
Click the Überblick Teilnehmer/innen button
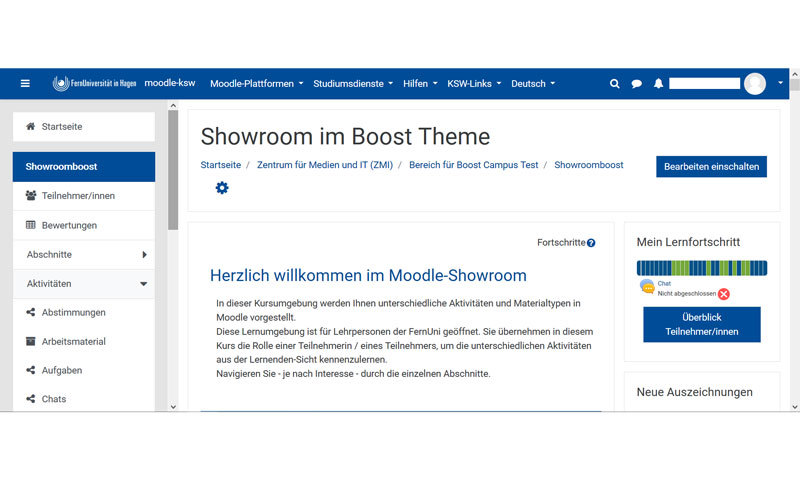(x=702, y=324)
